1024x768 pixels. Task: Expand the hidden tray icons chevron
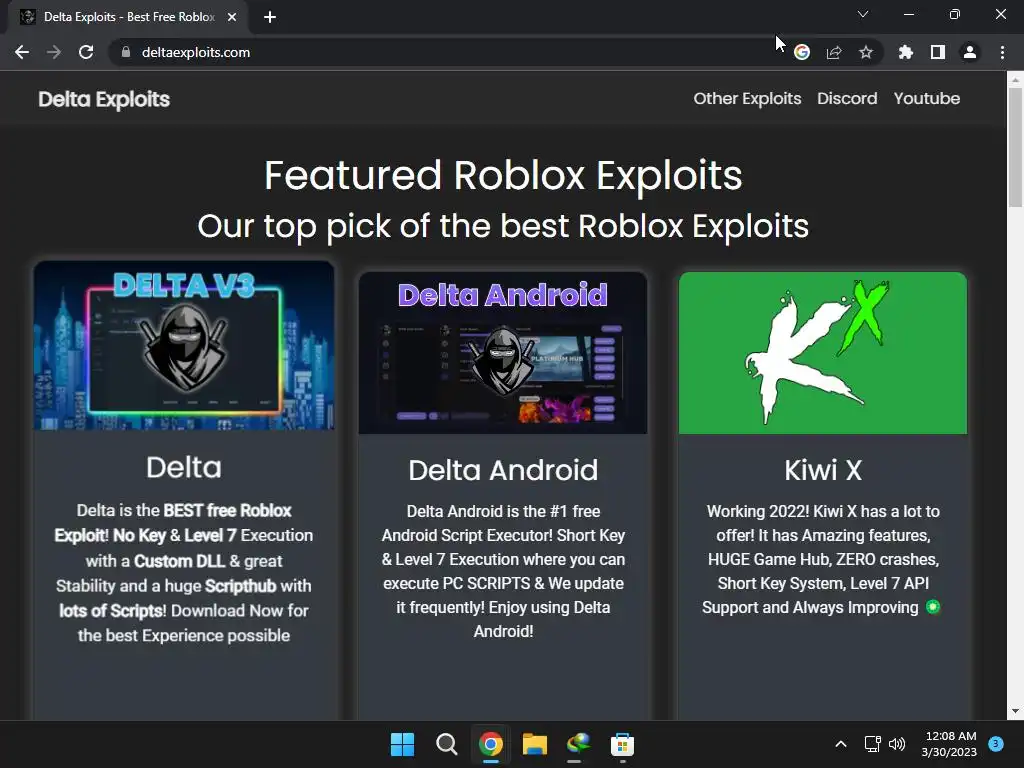[x=841, y=744]
